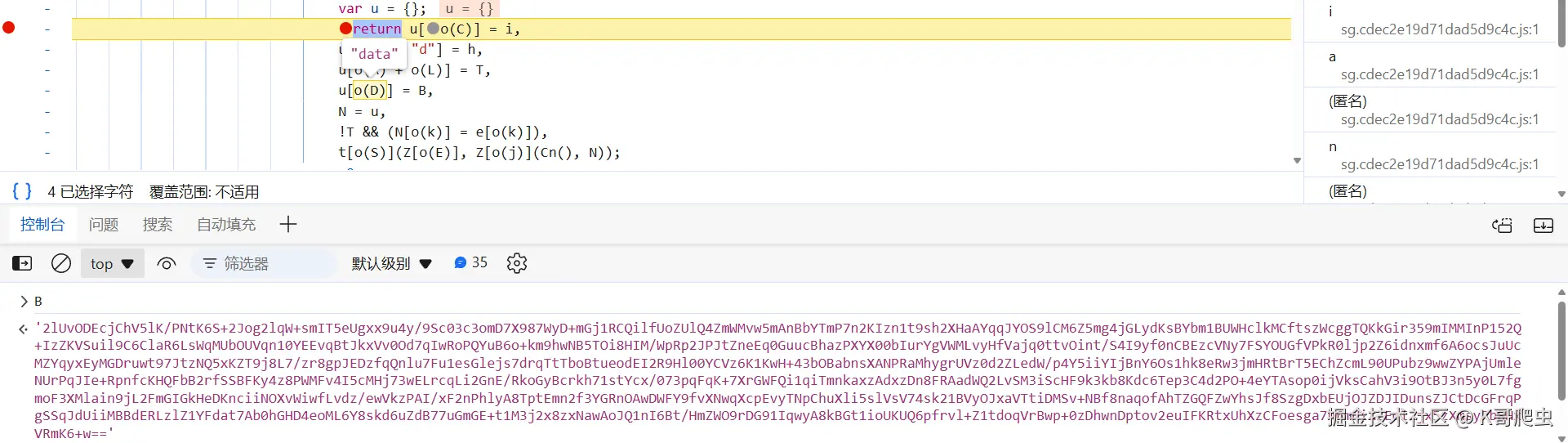Image resolution: width=1568 pixels, height=443 pixels.
Task: Switch to the 搜索 tab
Action: pyautogui.click(x=158, y=224)
